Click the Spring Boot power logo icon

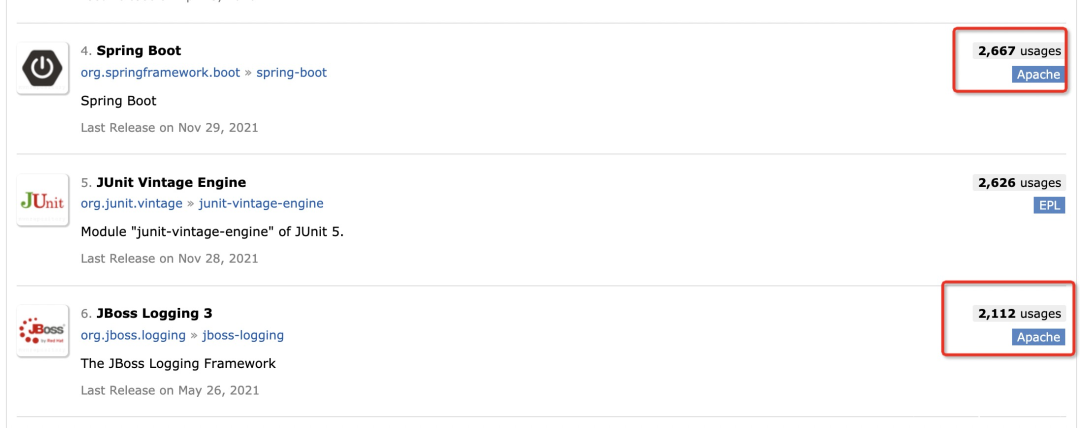coord(42,69)
